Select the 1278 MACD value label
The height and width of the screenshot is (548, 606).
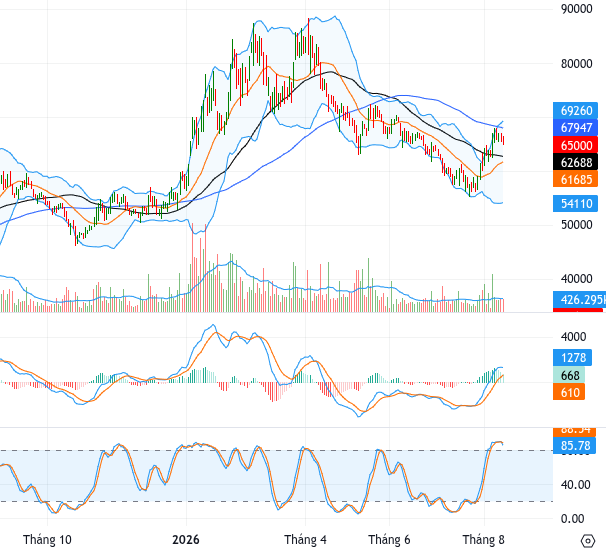[x=572, y=357]
